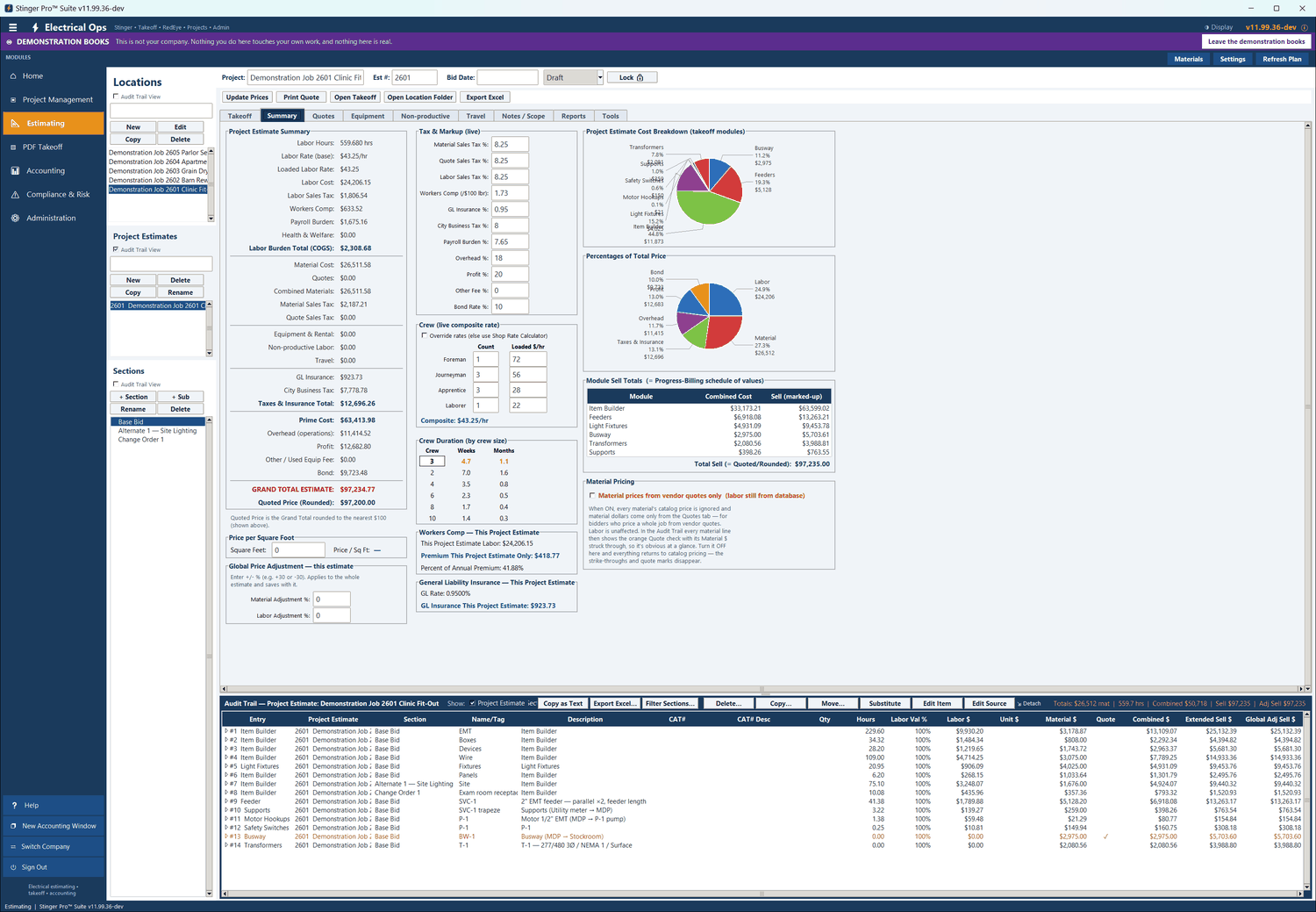
Task: Enable Audit Trail View under Locations
Action: coord(116,97)
